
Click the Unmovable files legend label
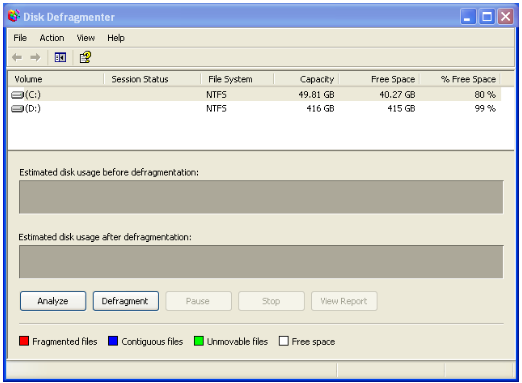[x=237, y=342]
